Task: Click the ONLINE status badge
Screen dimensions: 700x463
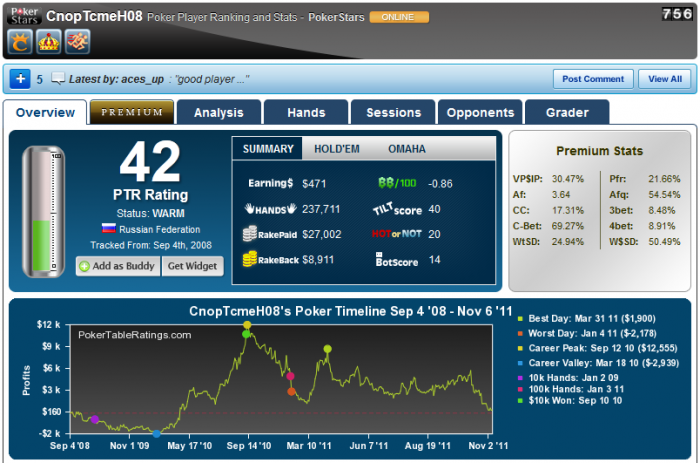Action: coord(399,17)
